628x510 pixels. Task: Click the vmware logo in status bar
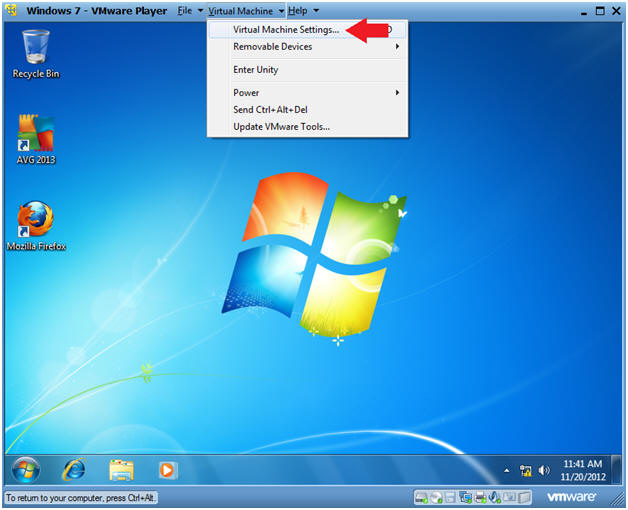pyautogui.click(x=571, y=497)
